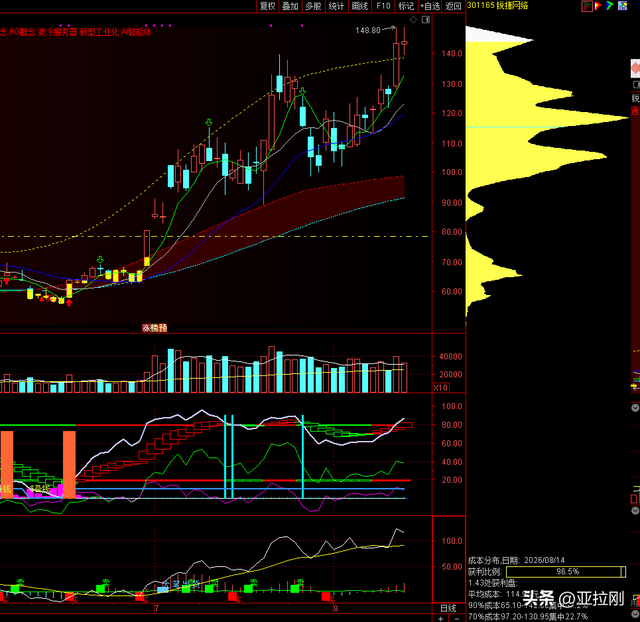Click the green down-arrow marker near 70 level
The image size is (640, 622).
pyautogui.click(x=100, y=260)
